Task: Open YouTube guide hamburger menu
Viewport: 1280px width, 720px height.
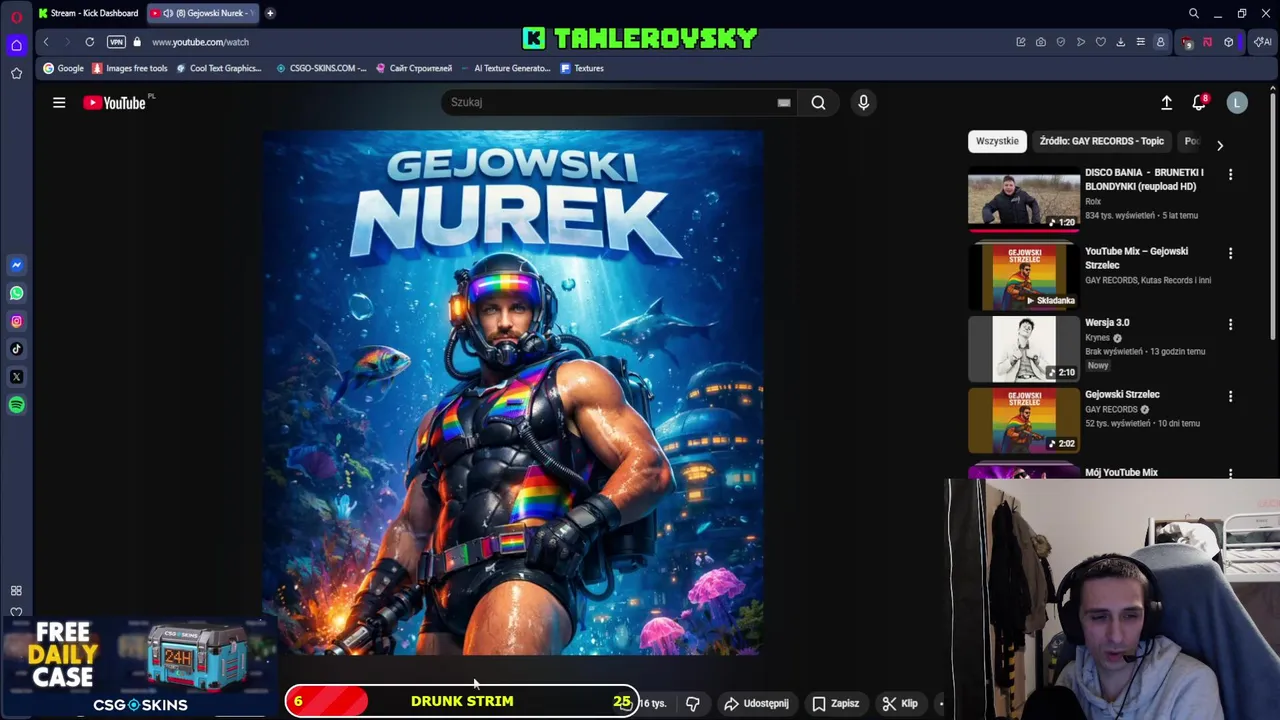Action: pos(59,102)
